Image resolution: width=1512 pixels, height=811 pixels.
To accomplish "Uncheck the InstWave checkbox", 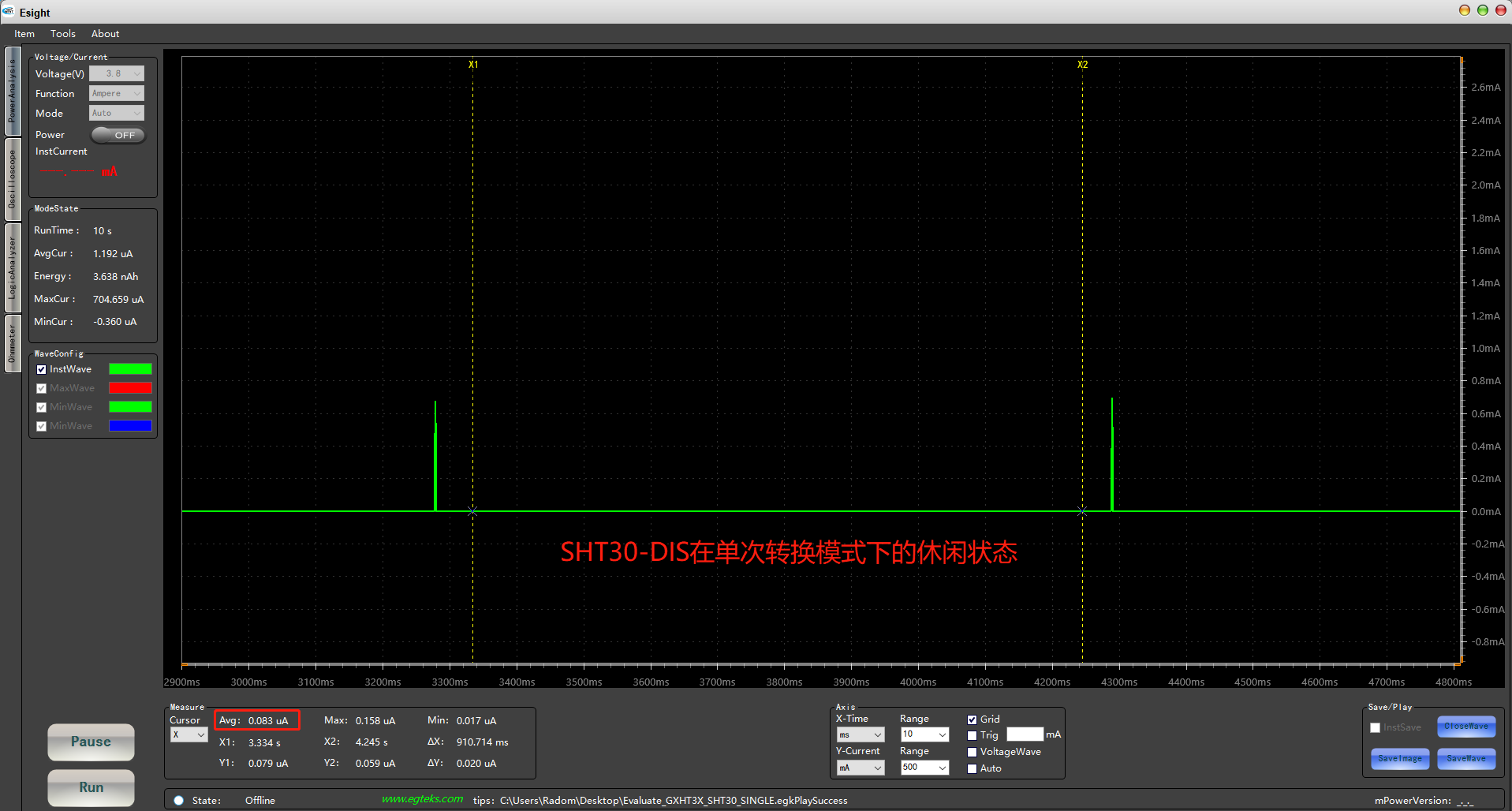I will tap(42, 369).
